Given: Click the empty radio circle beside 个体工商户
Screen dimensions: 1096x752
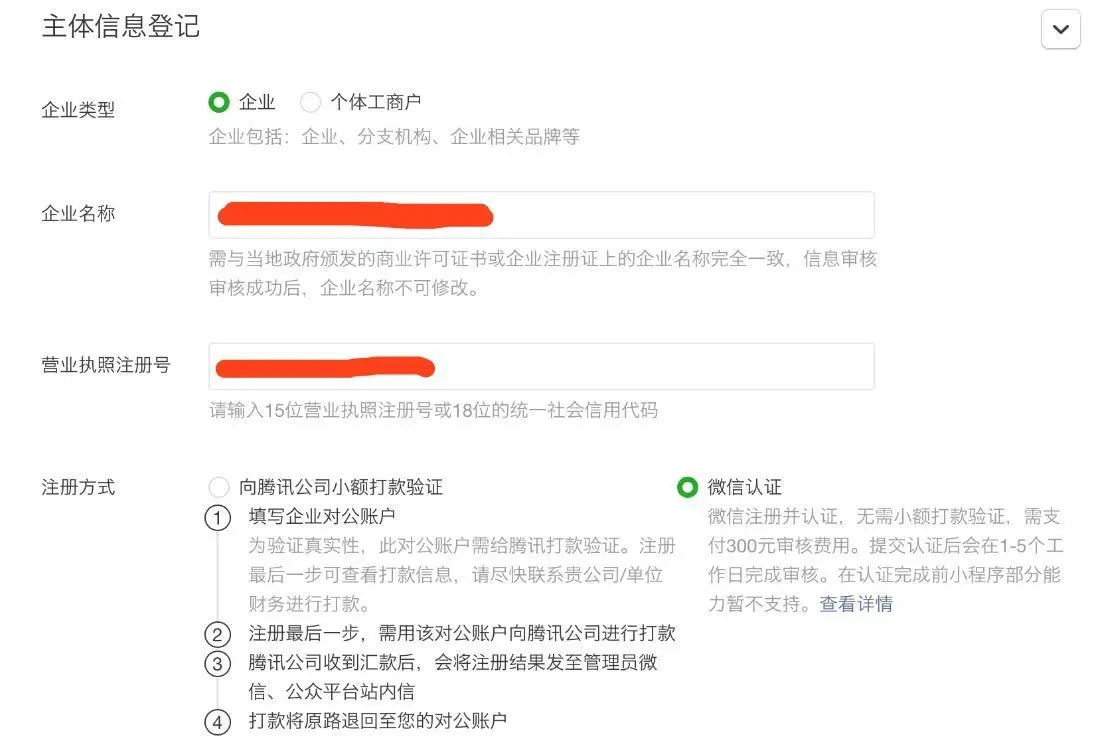Looking at the screenshot, I should coord(311,101).
